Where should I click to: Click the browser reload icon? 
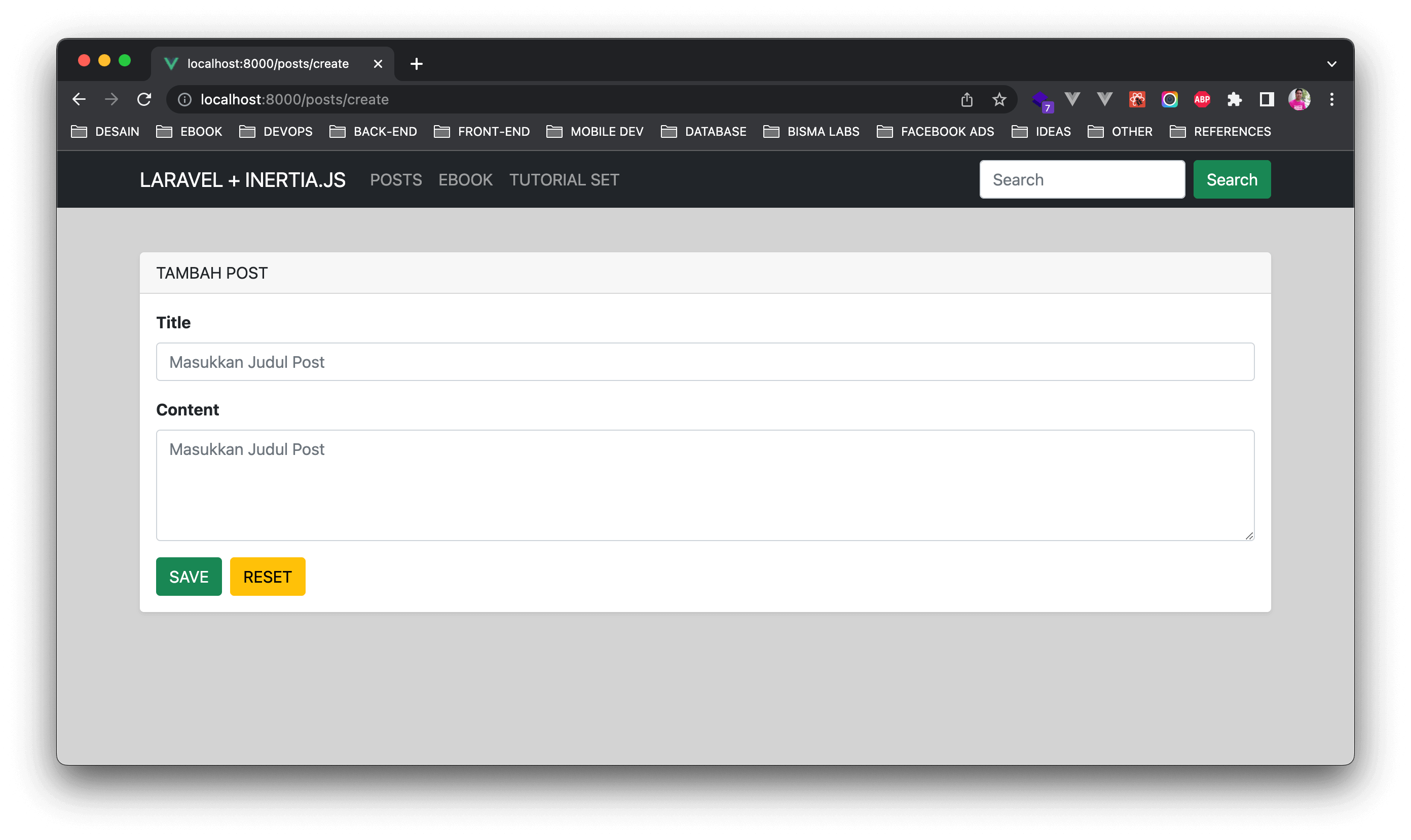[x=144, y=100]
